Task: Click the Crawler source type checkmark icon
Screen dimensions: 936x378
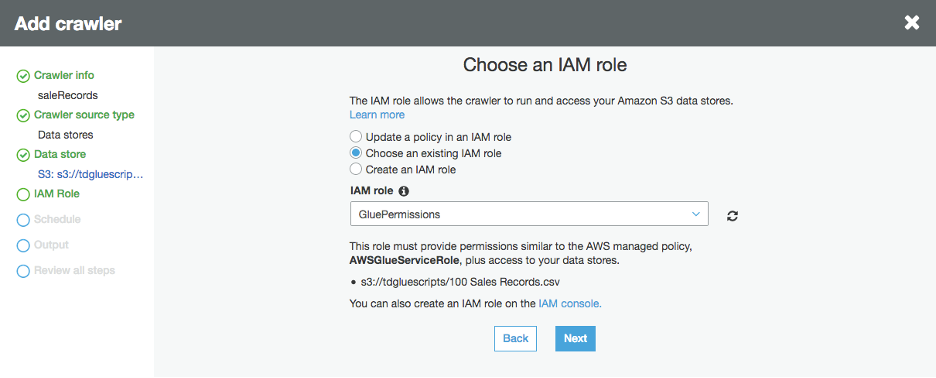Action: [23, 116]
